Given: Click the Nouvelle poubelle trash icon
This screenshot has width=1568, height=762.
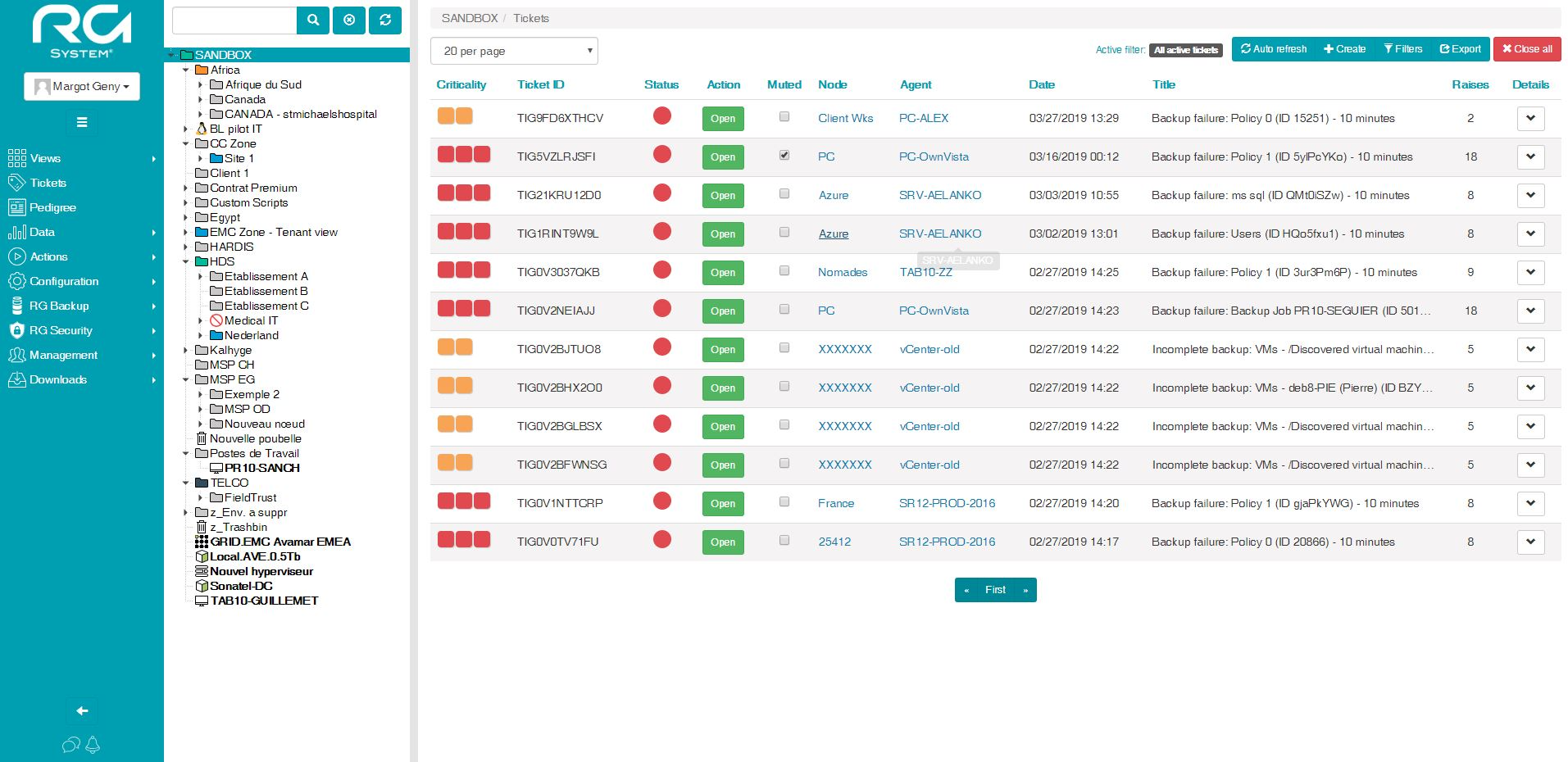Looking at the screenshot, I should coord(202,438).
